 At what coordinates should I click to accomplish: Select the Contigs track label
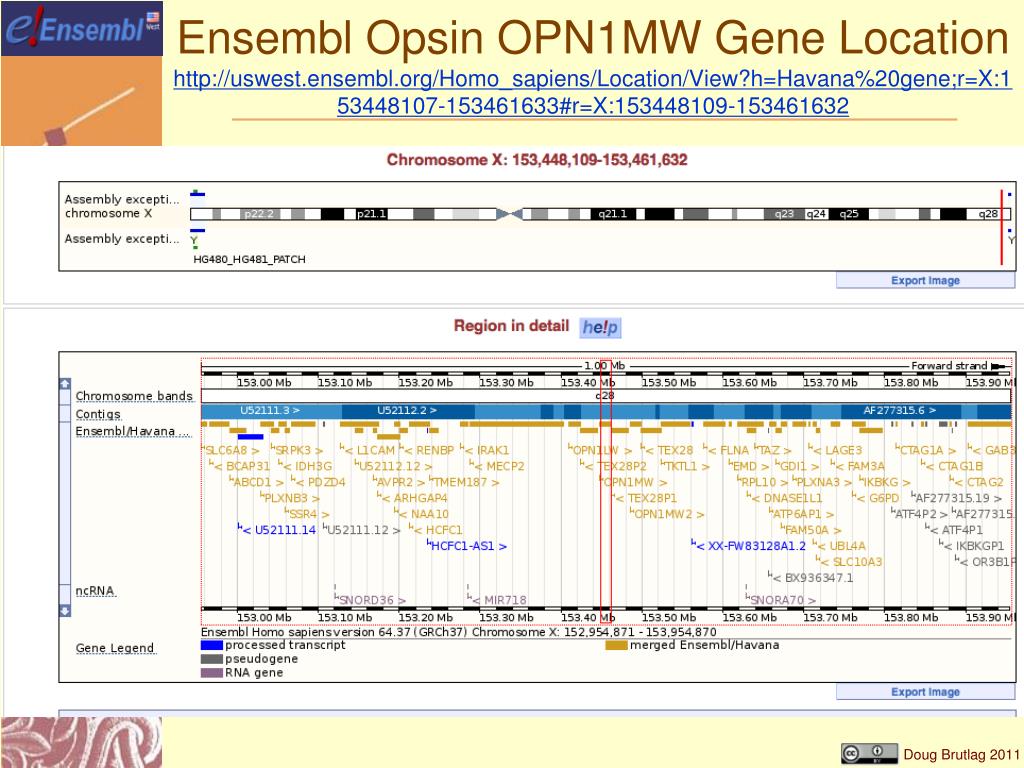click(98, 414)
